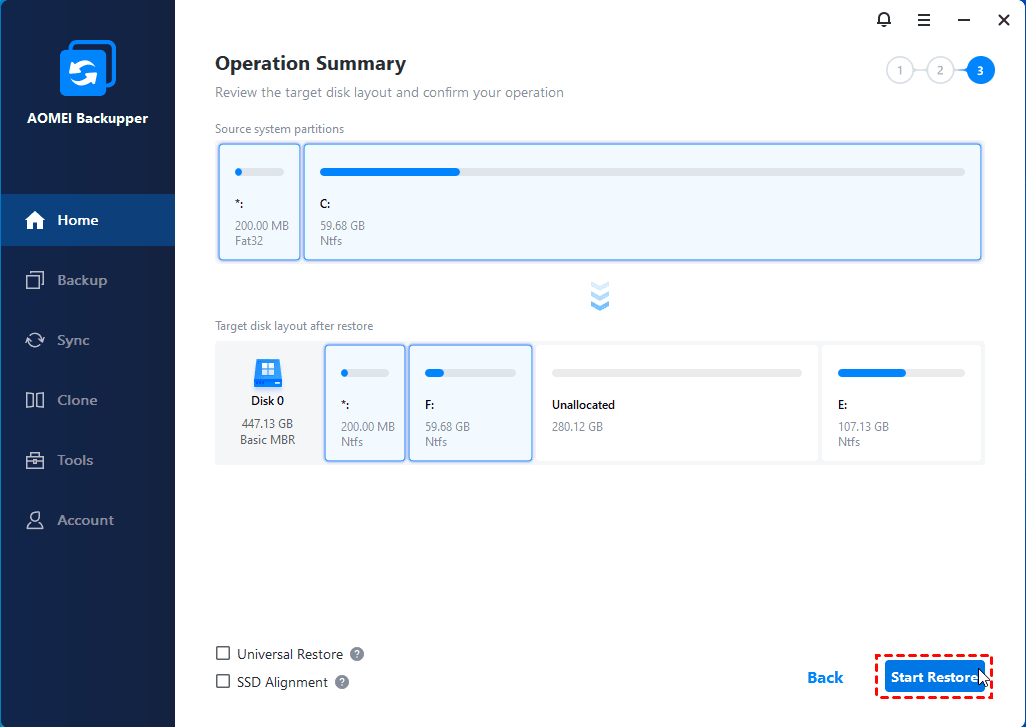Click the Sync arrows icon in sidebar
The width and height of the screenshot is (1026, 727).
pos(36,340)
